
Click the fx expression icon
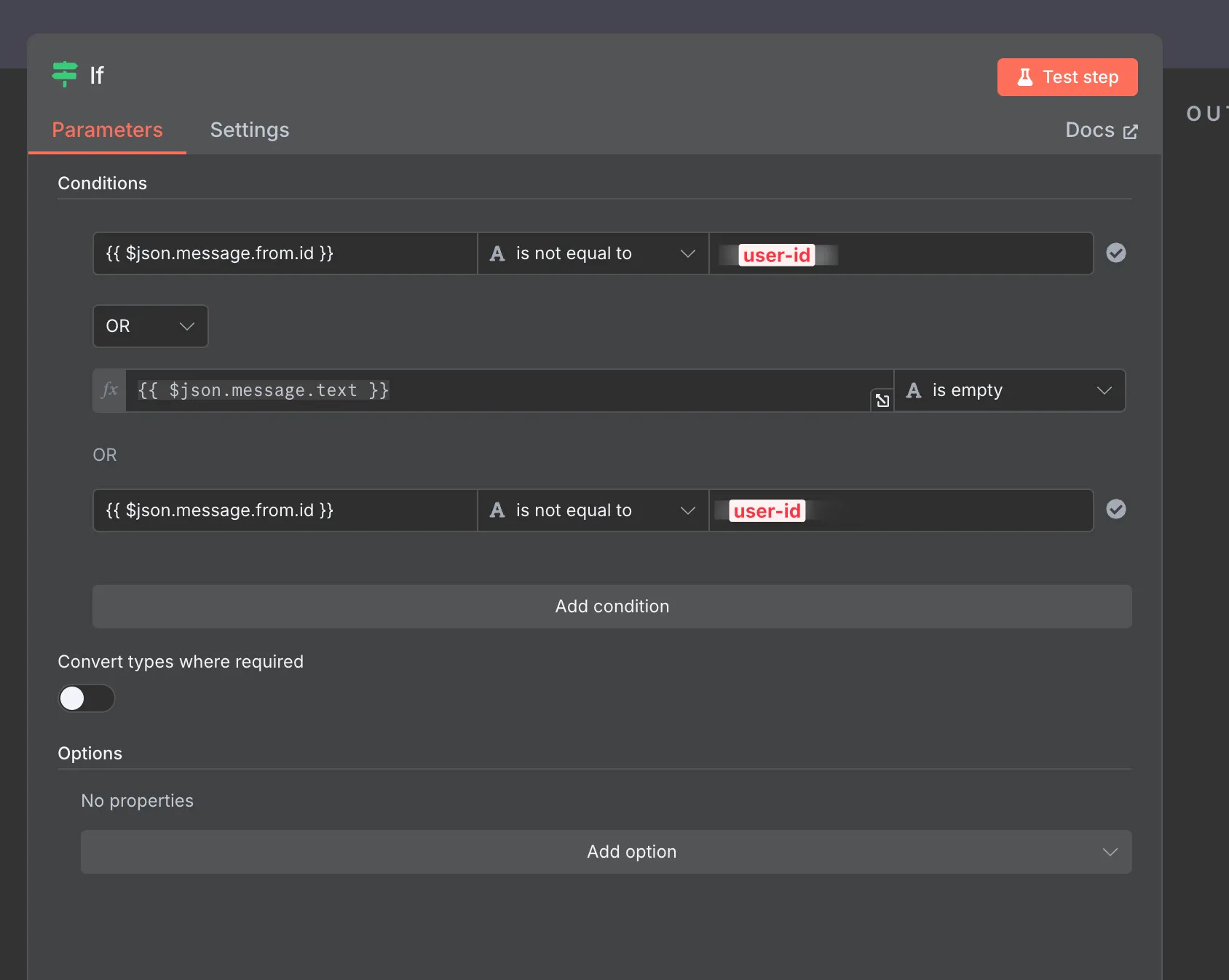tap(110, 390)
